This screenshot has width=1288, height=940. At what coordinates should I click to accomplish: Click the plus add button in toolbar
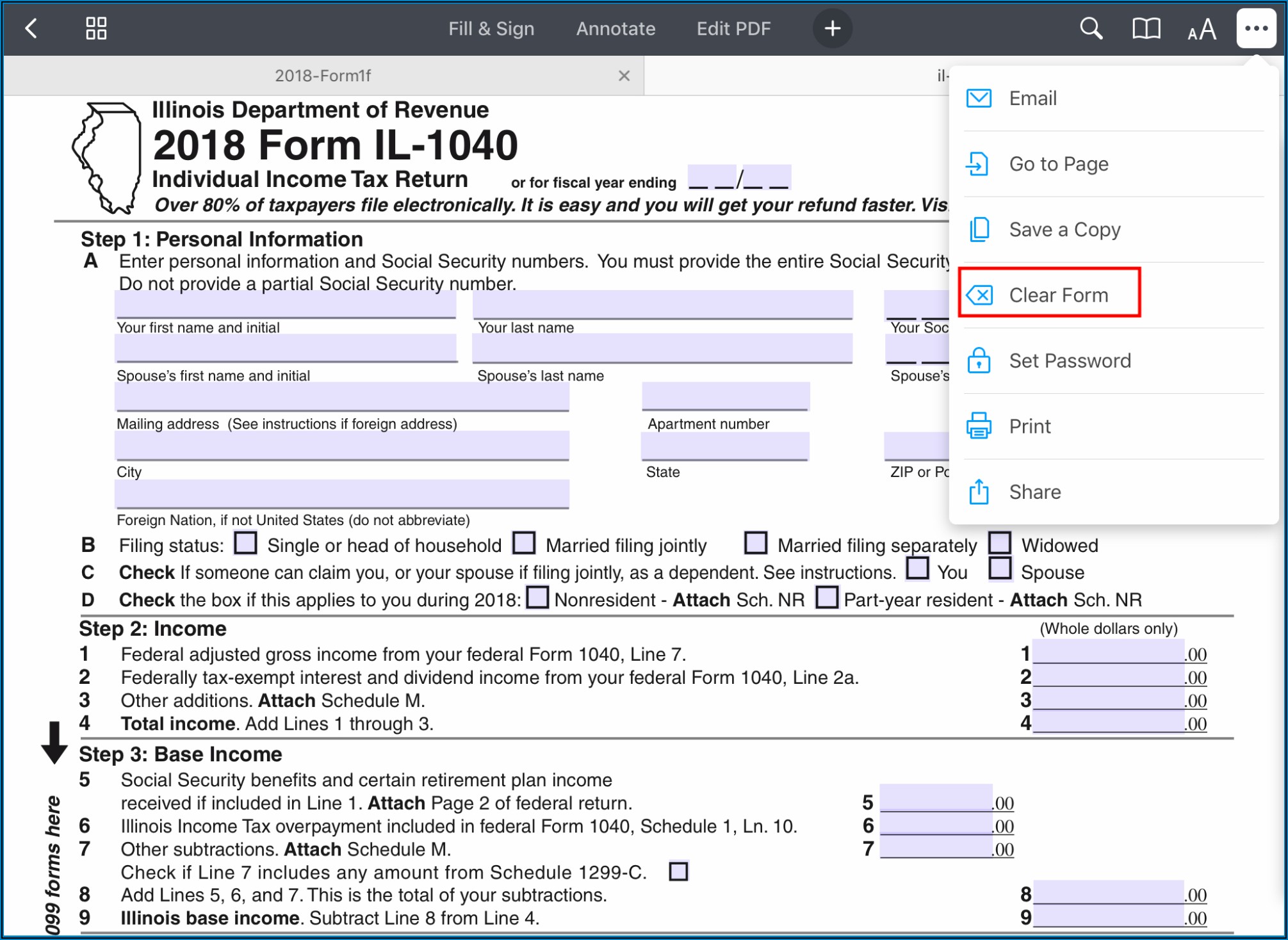click(x=832, y=28)
